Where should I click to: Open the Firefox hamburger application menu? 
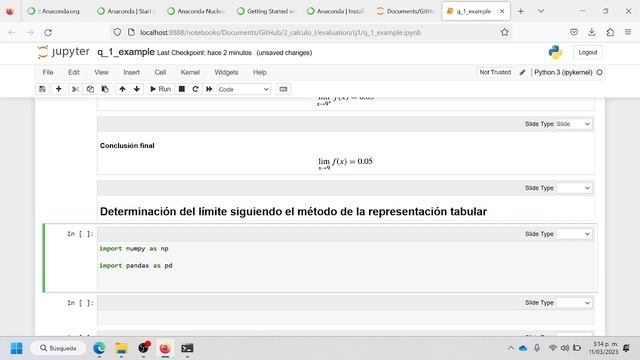628,32
